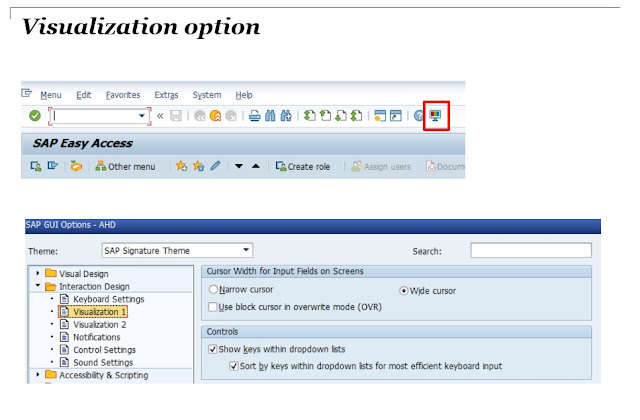Image resolution: width=640 pixels, height=420 pixels.
Task: Click the Move Favorites Down arrow
Action: [239, 166]
